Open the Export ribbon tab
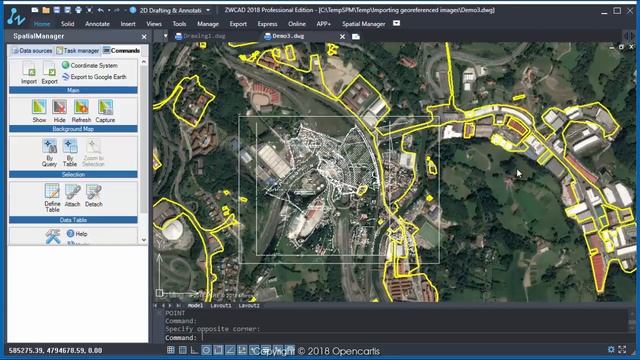Viewport: 640px width, 360px height. 238,24
